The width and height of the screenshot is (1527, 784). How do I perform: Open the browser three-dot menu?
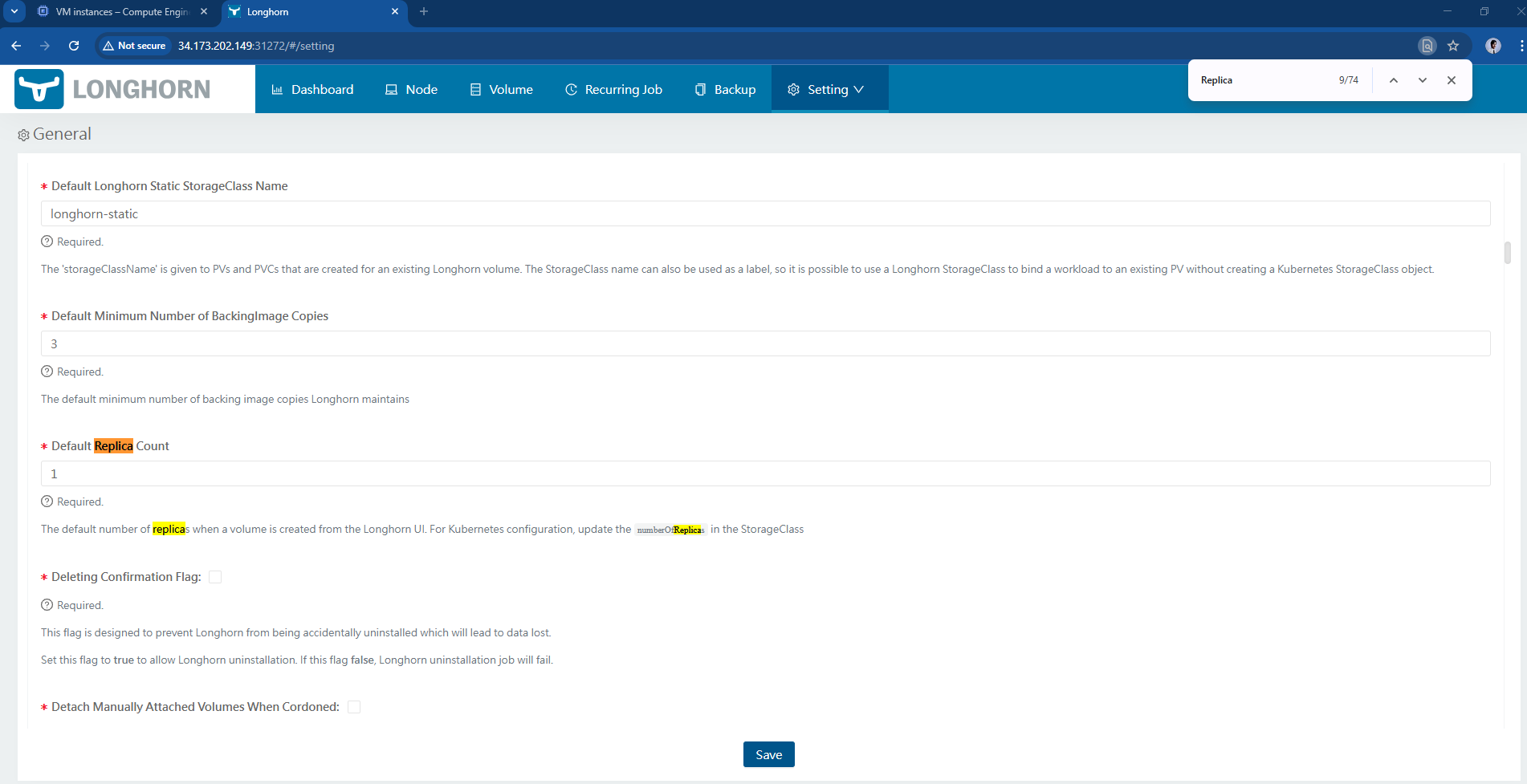tap(1521, 46)
